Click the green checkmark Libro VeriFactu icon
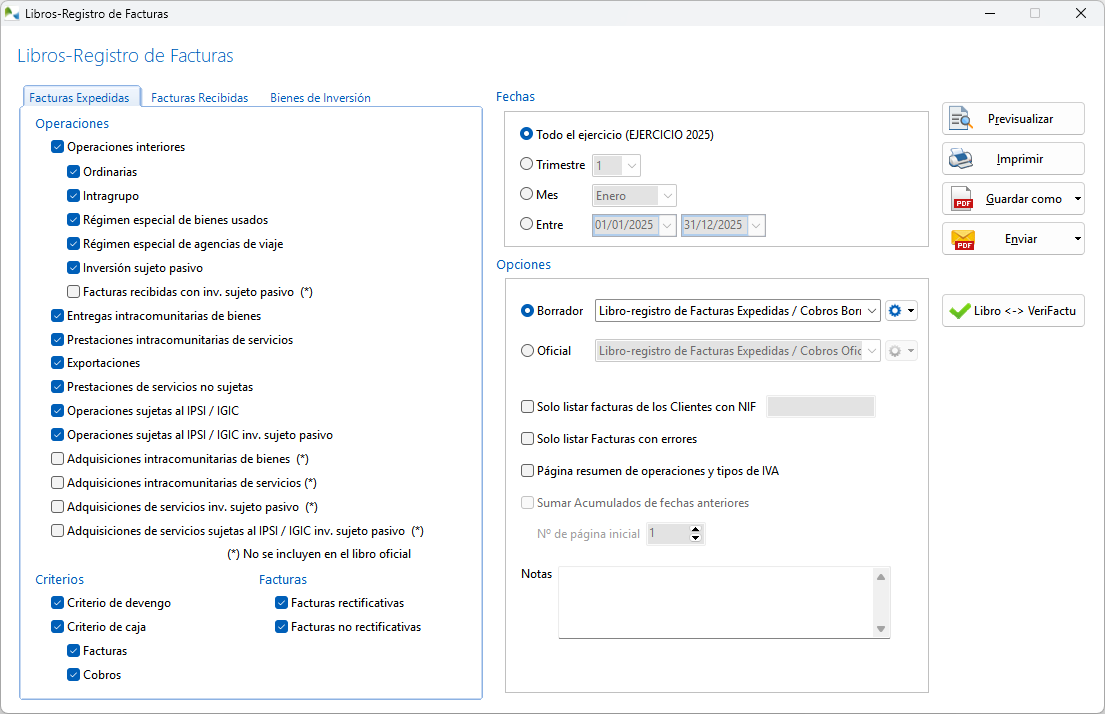The image size is (1105, 714). (960, 311)
